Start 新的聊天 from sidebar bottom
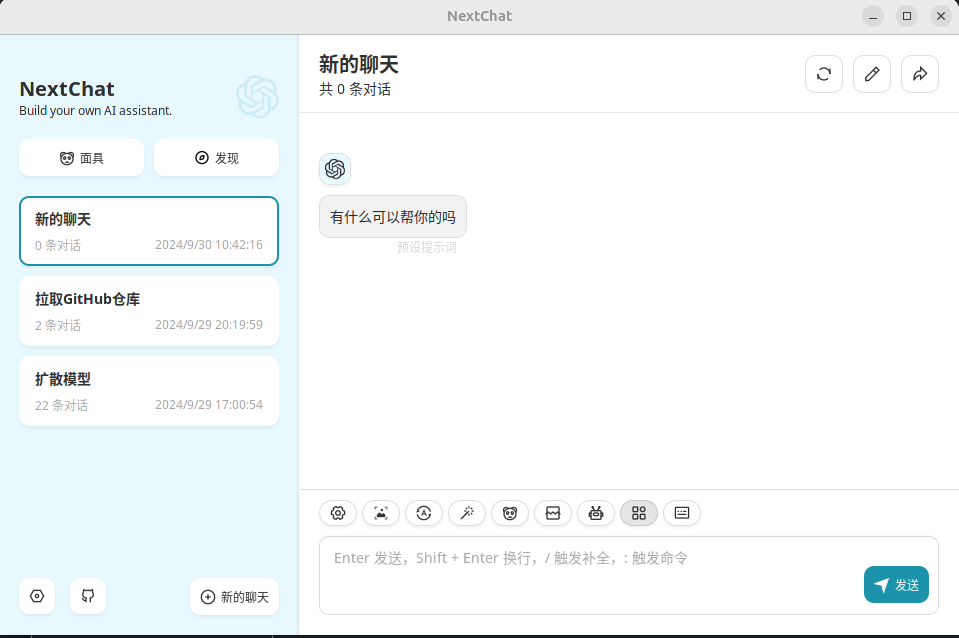959x638 pixels. tap(235, 596)
